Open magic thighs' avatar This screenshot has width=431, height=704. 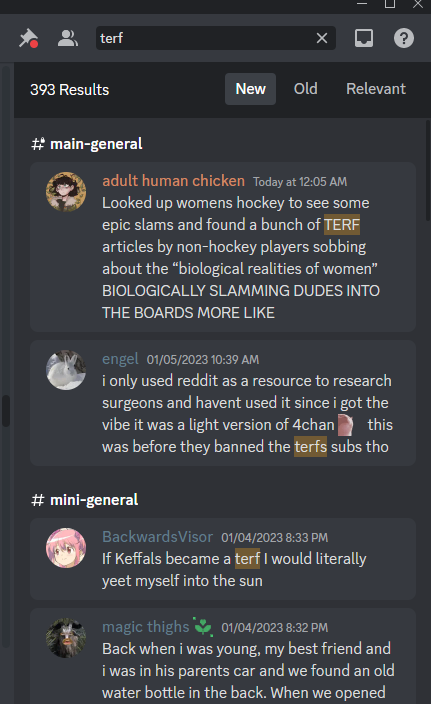[x=66, y=638]
